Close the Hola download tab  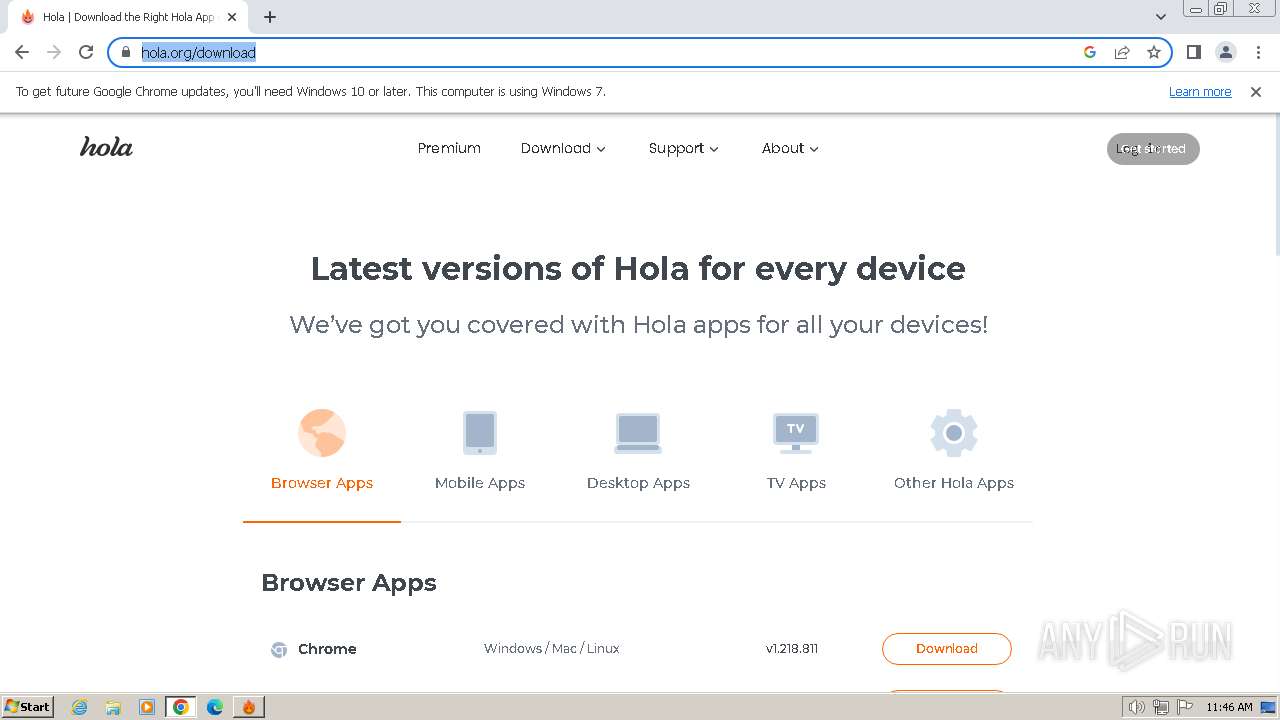(232, 17)
